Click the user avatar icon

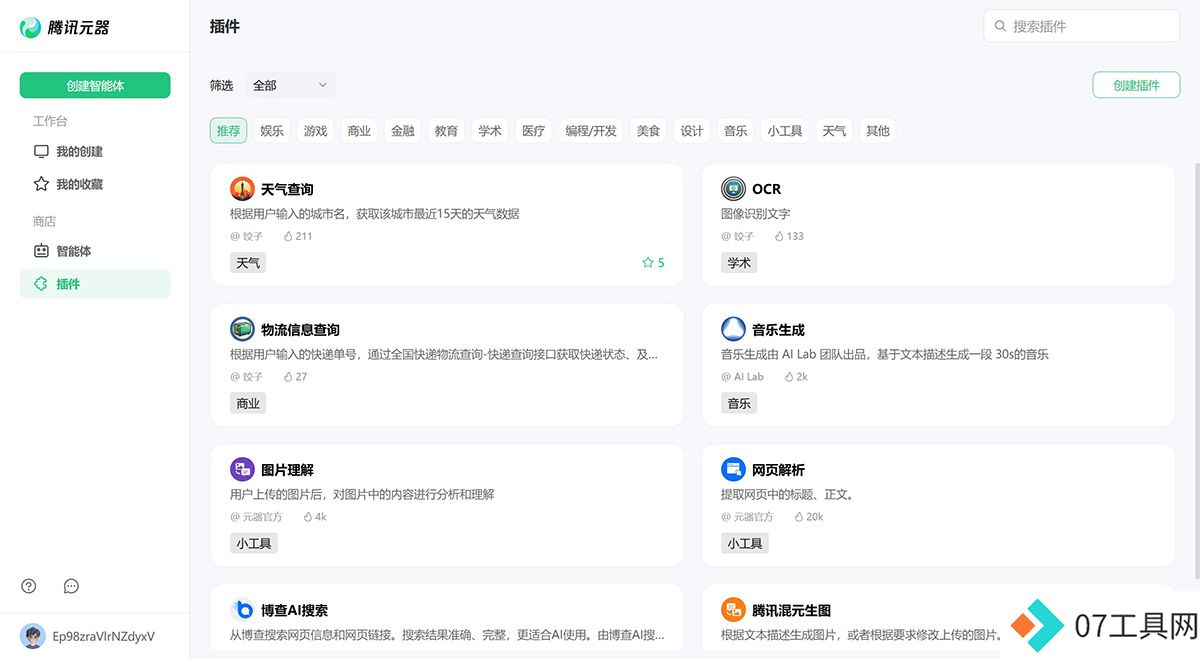pos(33,636)
